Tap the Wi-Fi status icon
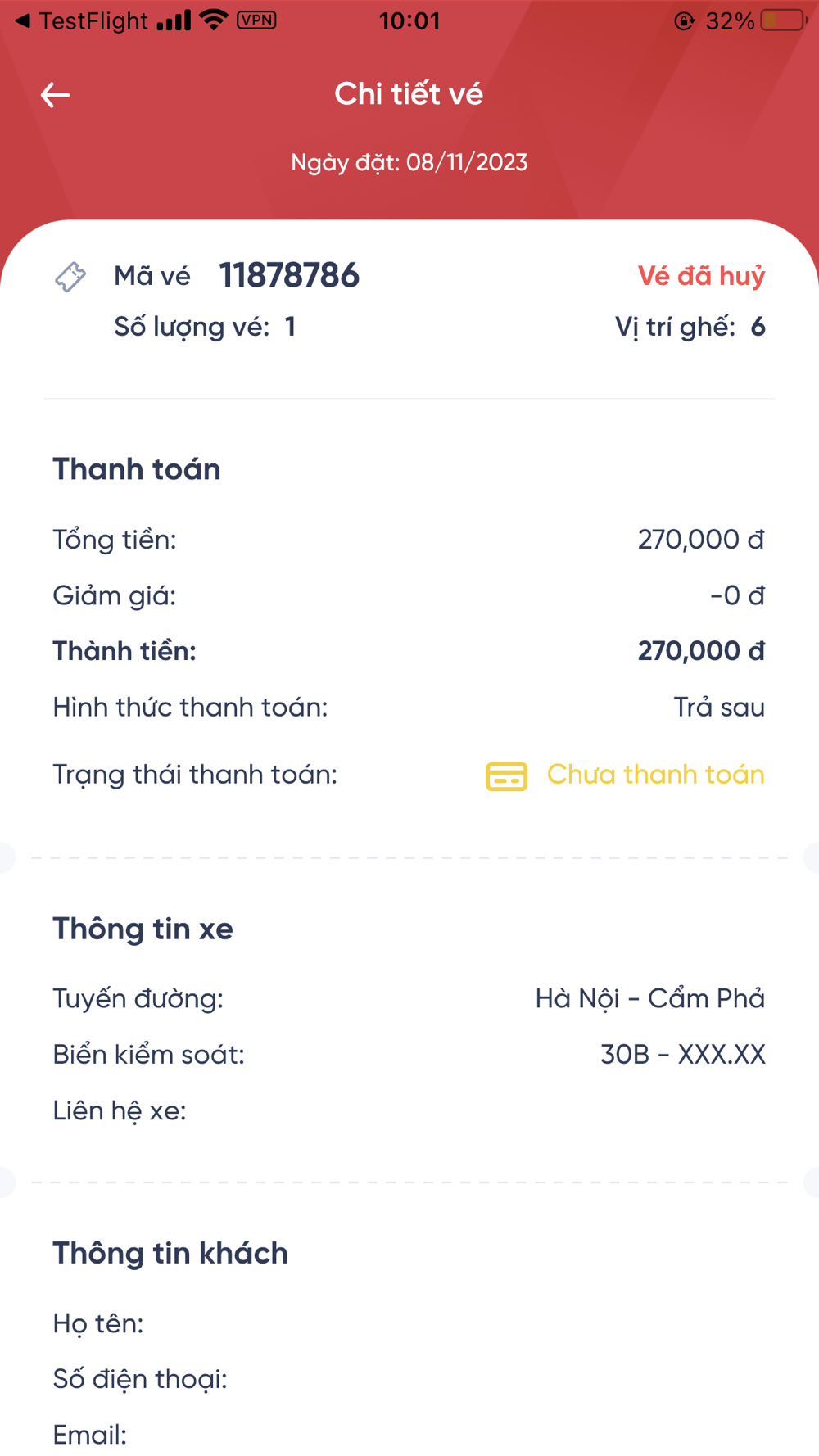Screen dimensions: 819x1456 pos(214,20)
